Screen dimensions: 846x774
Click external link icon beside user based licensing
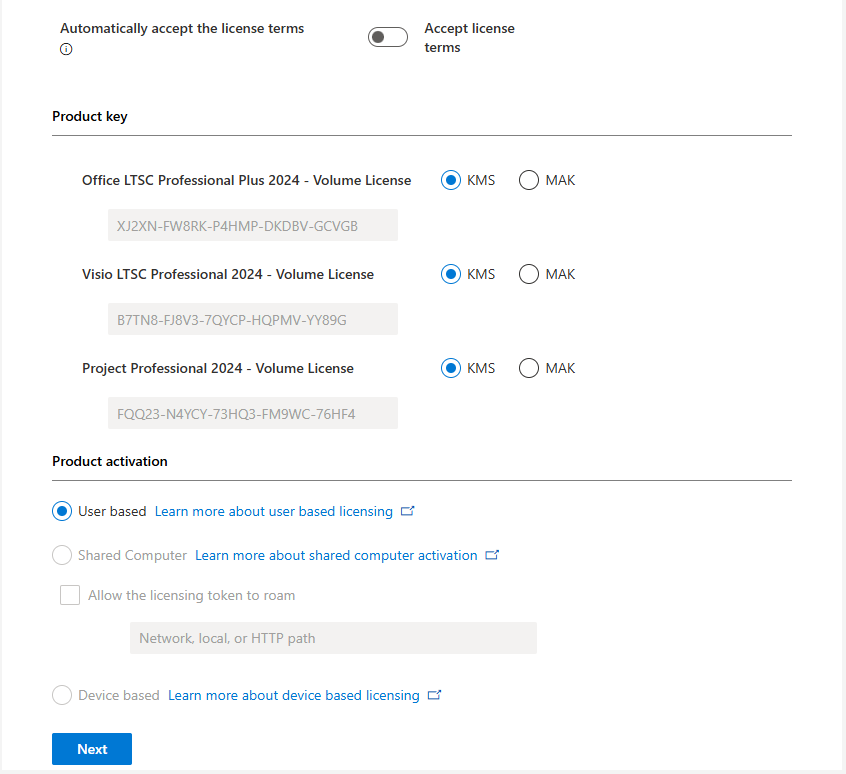click(407, 511)
